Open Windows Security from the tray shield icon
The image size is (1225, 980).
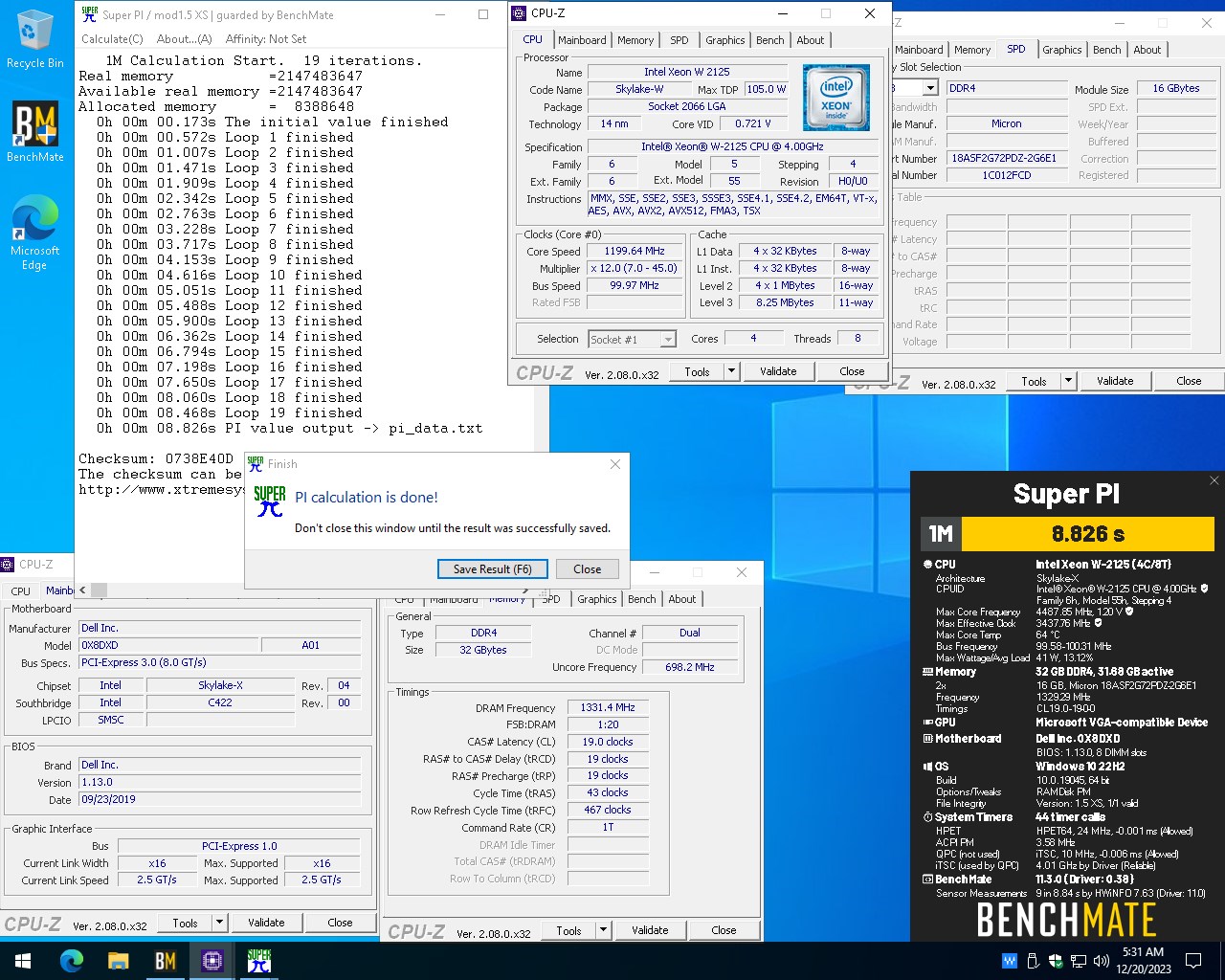(1056, 960)
